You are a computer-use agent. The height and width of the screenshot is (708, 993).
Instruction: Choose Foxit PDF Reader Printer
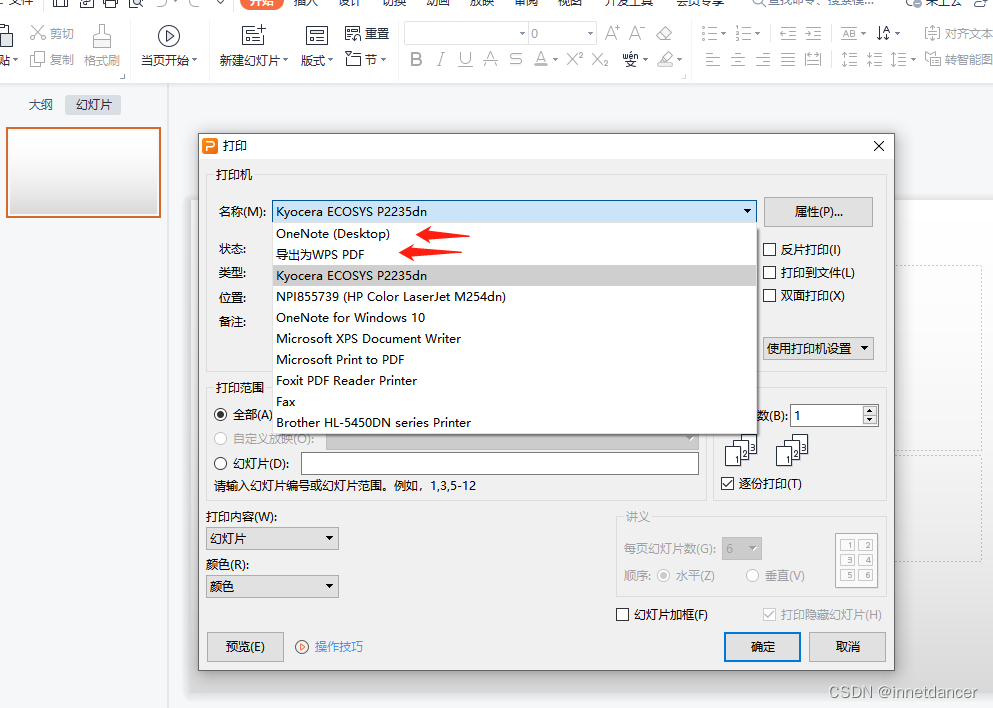[x=514, y=380]
